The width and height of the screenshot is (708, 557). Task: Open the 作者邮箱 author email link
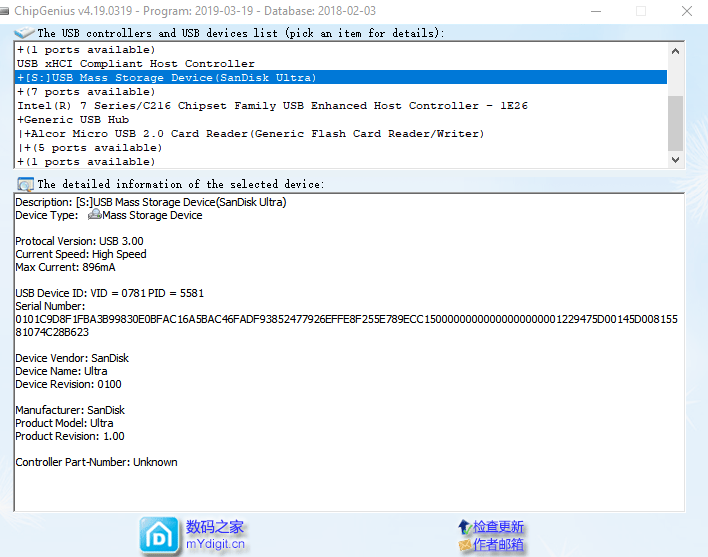[x=498, y=545]
